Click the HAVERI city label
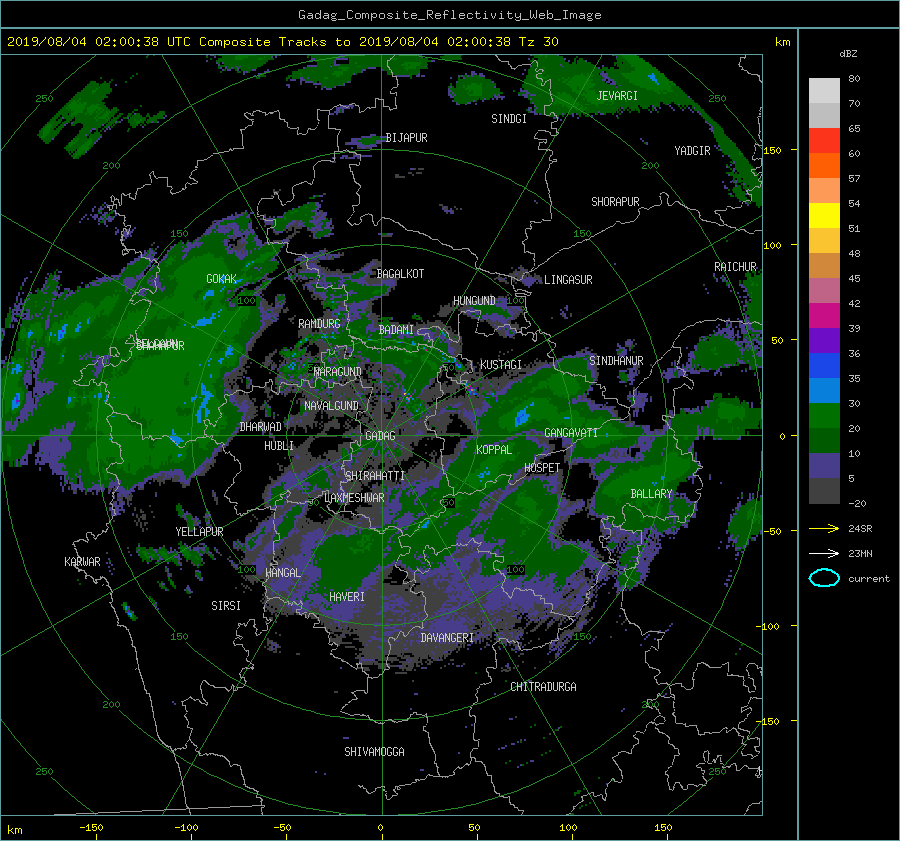The height and width of the screenshot is (841, 900). pyautogui.click(x=347, y=597)
